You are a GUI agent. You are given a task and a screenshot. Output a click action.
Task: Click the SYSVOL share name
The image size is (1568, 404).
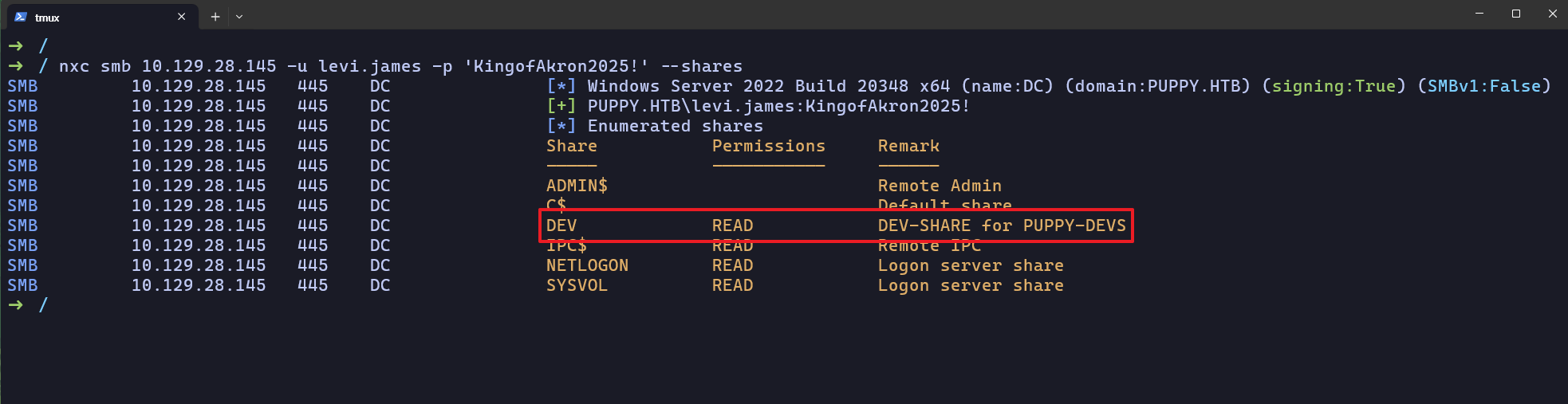click(x=577, y=285)
